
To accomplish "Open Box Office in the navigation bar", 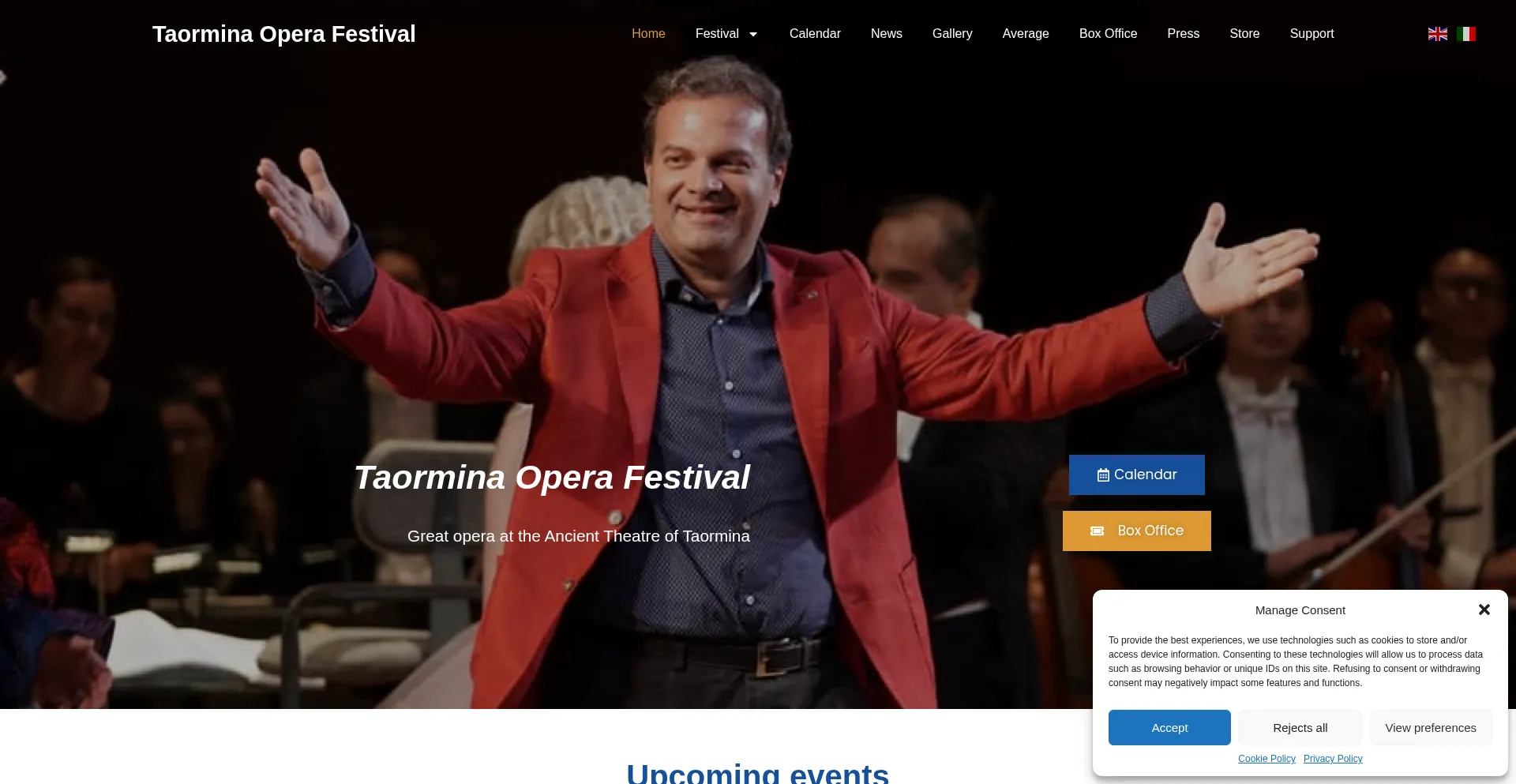I will pos(1108,34).
